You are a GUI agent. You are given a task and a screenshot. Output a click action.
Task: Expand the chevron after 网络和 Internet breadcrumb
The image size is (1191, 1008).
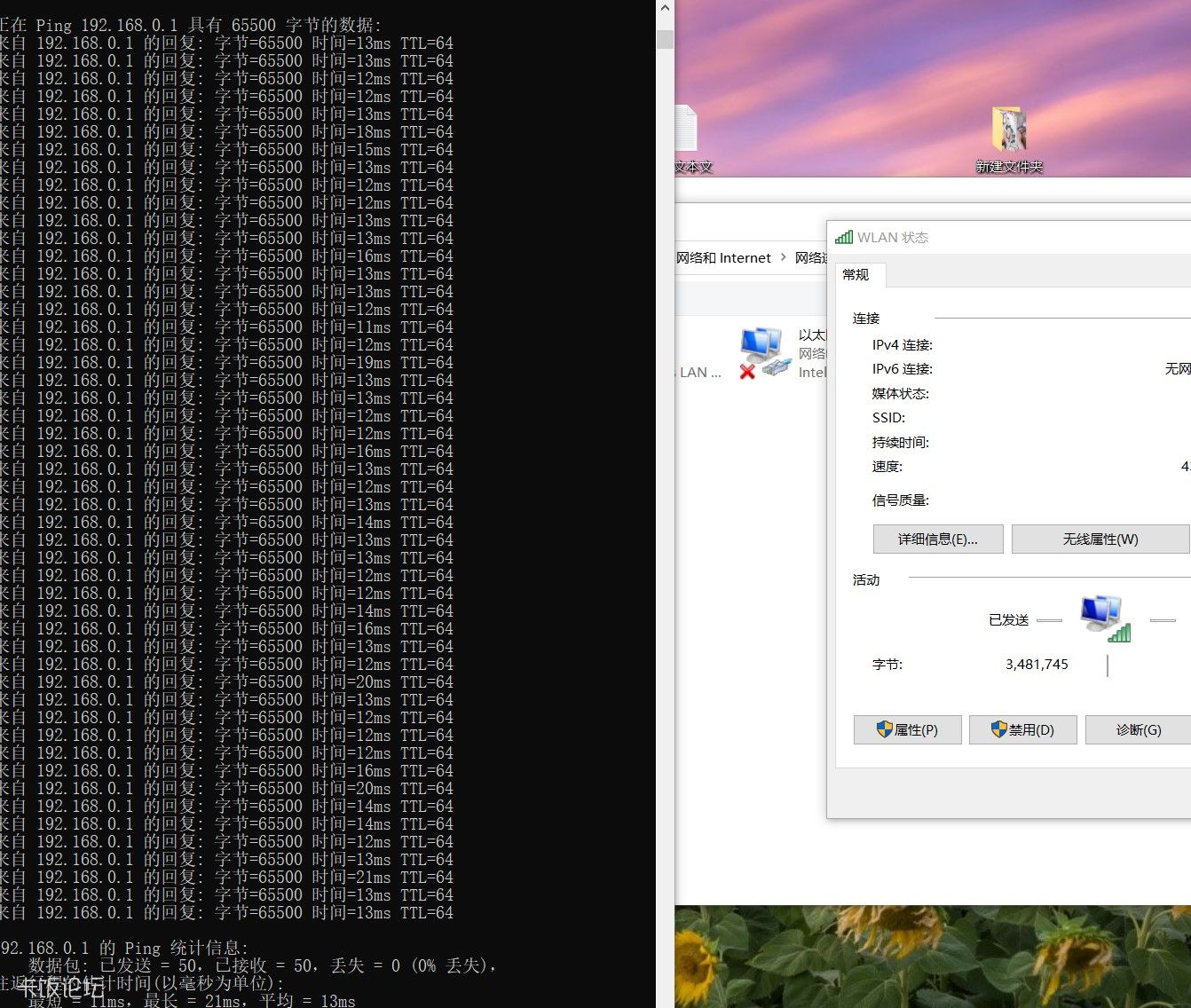[783, 257]
